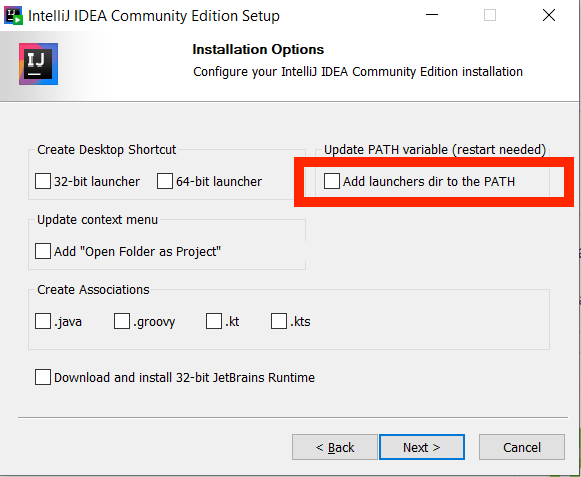This screenshot has height=477, width=581.
Task: Tick Add "Open Folder as Project" option
Action: (43, 251)
